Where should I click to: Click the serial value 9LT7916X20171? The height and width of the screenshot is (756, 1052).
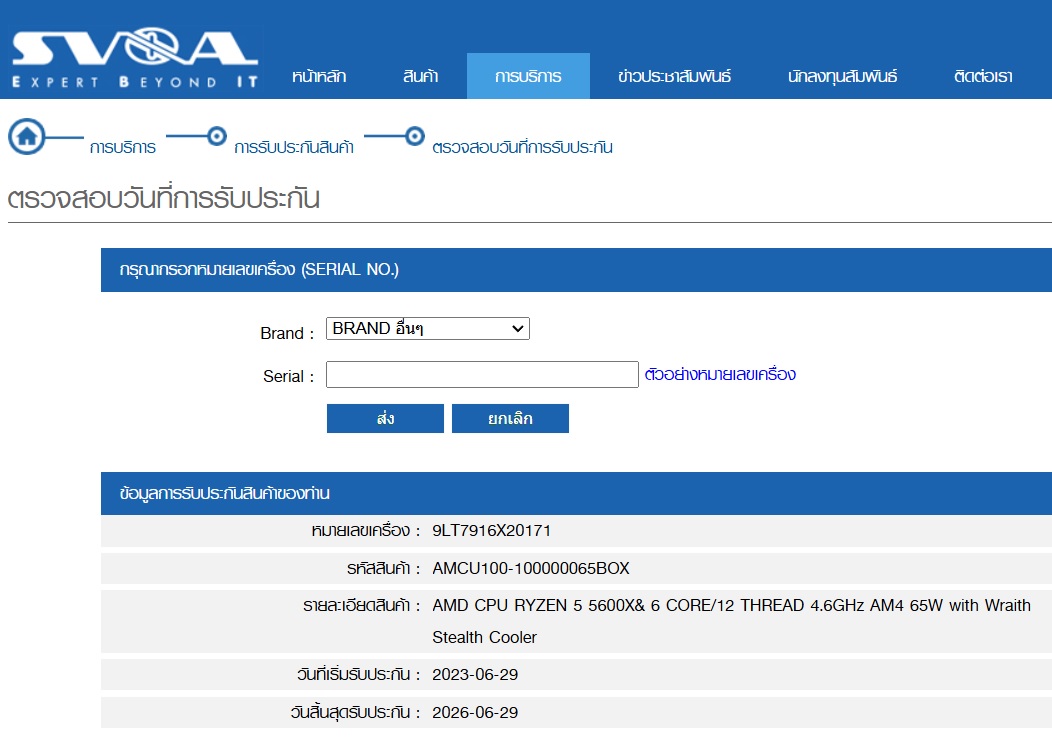pos(491,530)
